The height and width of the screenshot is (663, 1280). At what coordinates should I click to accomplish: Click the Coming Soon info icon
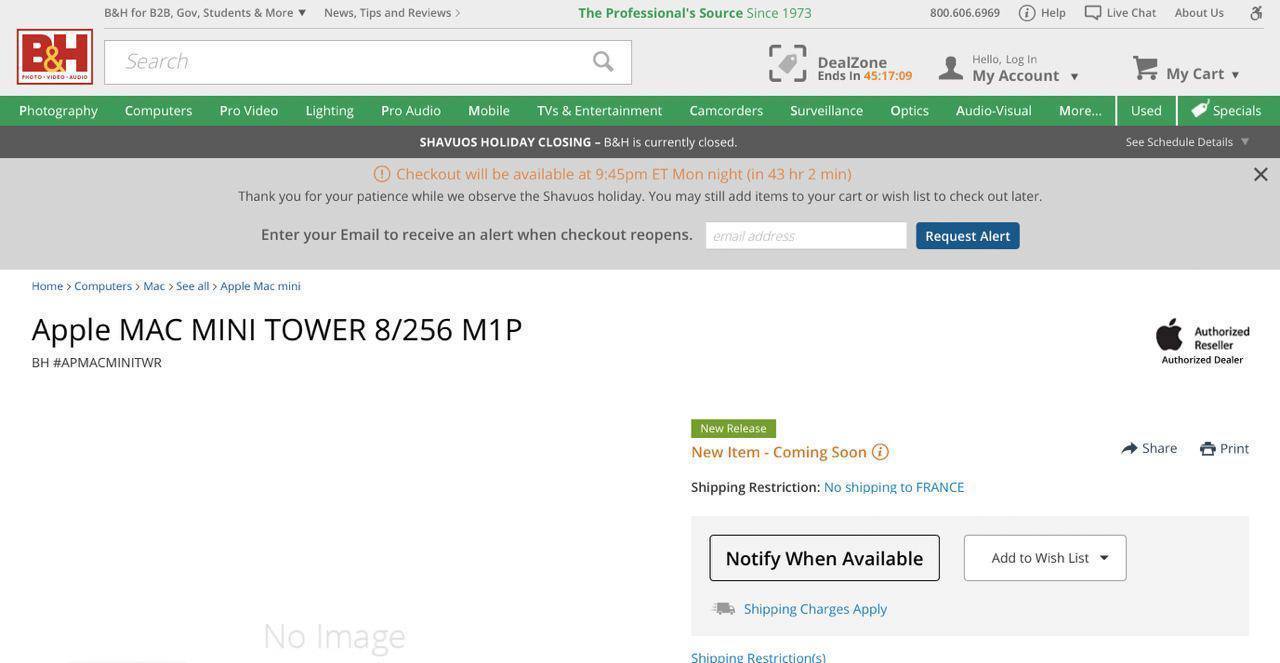tap(880, 452)
